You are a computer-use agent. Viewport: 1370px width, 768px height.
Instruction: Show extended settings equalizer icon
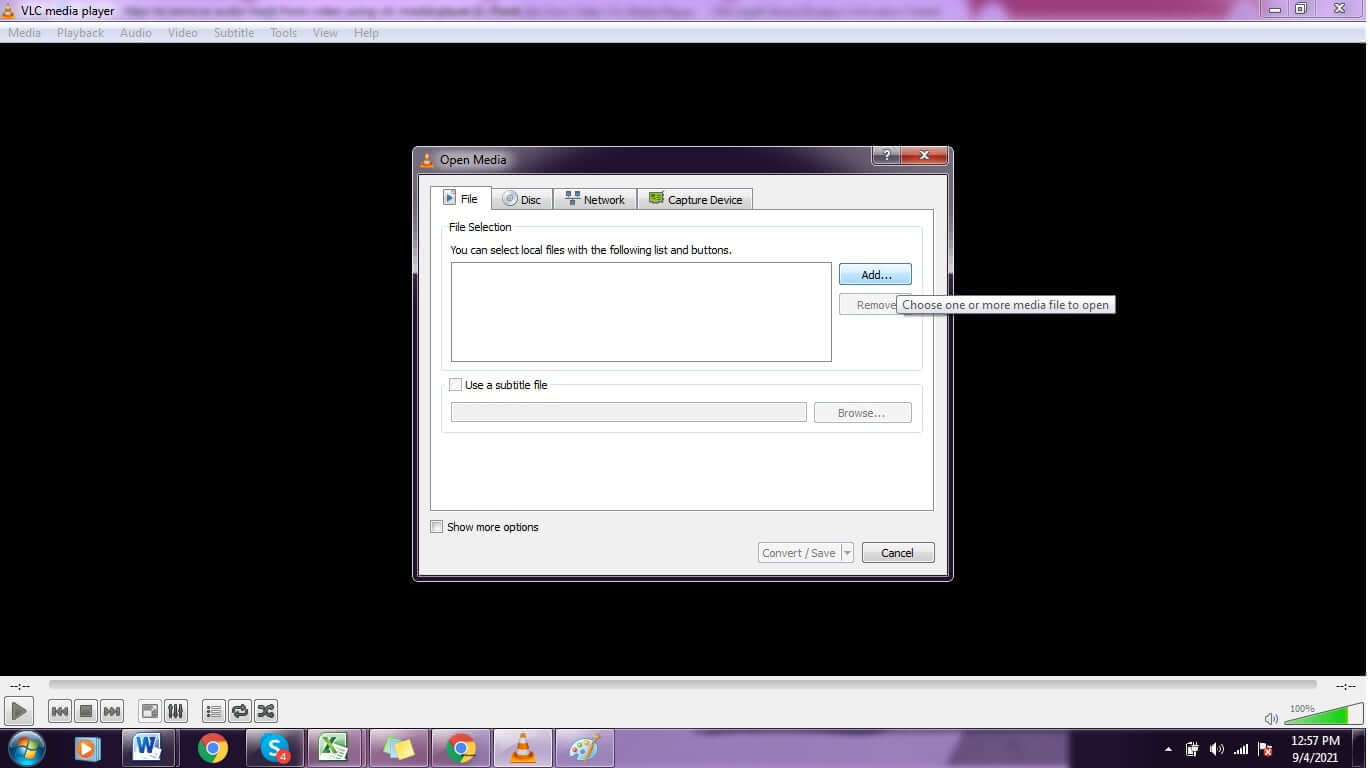click(175, 711)
